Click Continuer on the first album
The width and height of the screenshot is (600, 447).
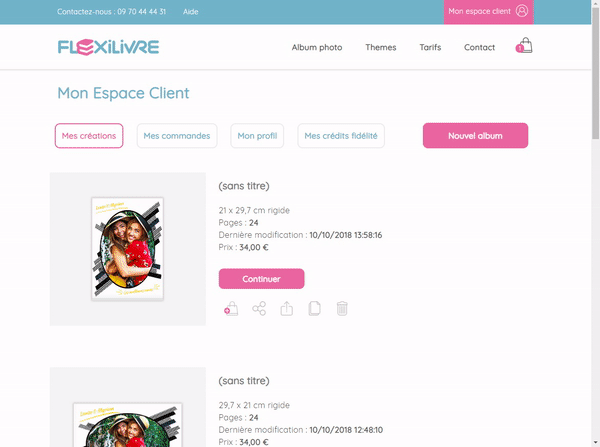(x=261, y=279)
